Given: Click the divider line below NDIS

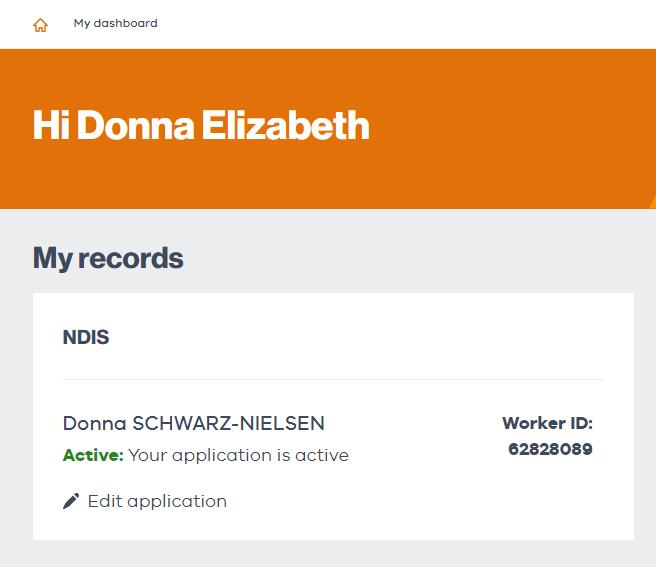Looking at the screenshot, I should tap(333, 380).
